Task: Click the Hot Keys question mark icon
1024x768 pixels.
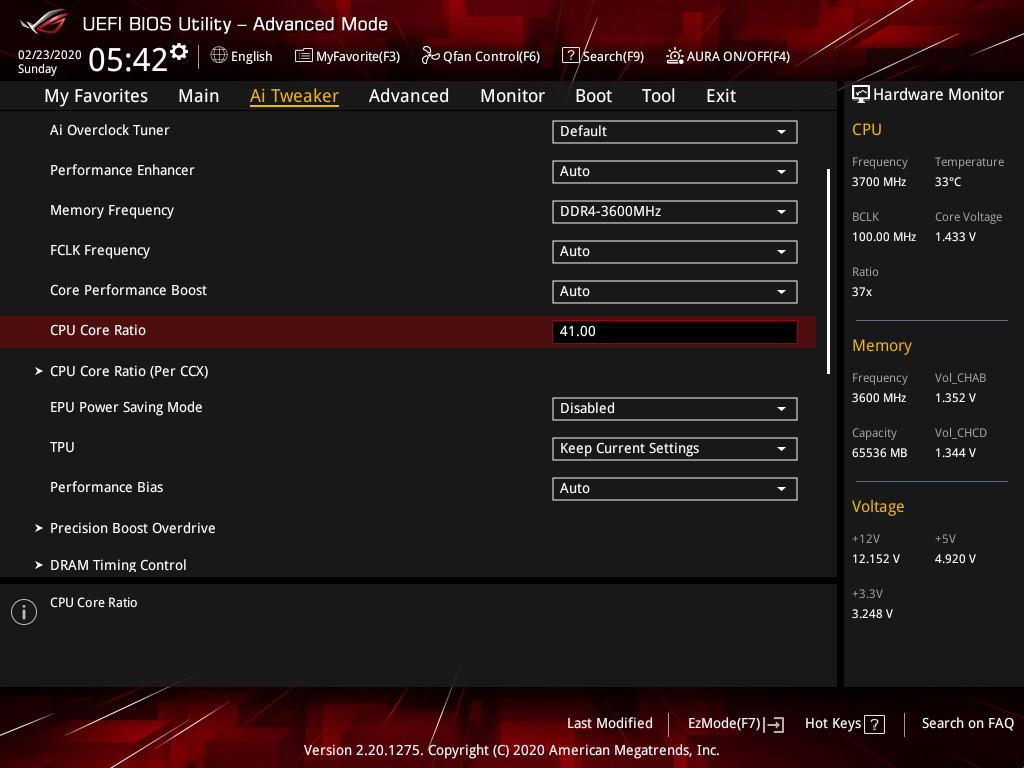Action: pyautogui.click(x=874, y=724)
